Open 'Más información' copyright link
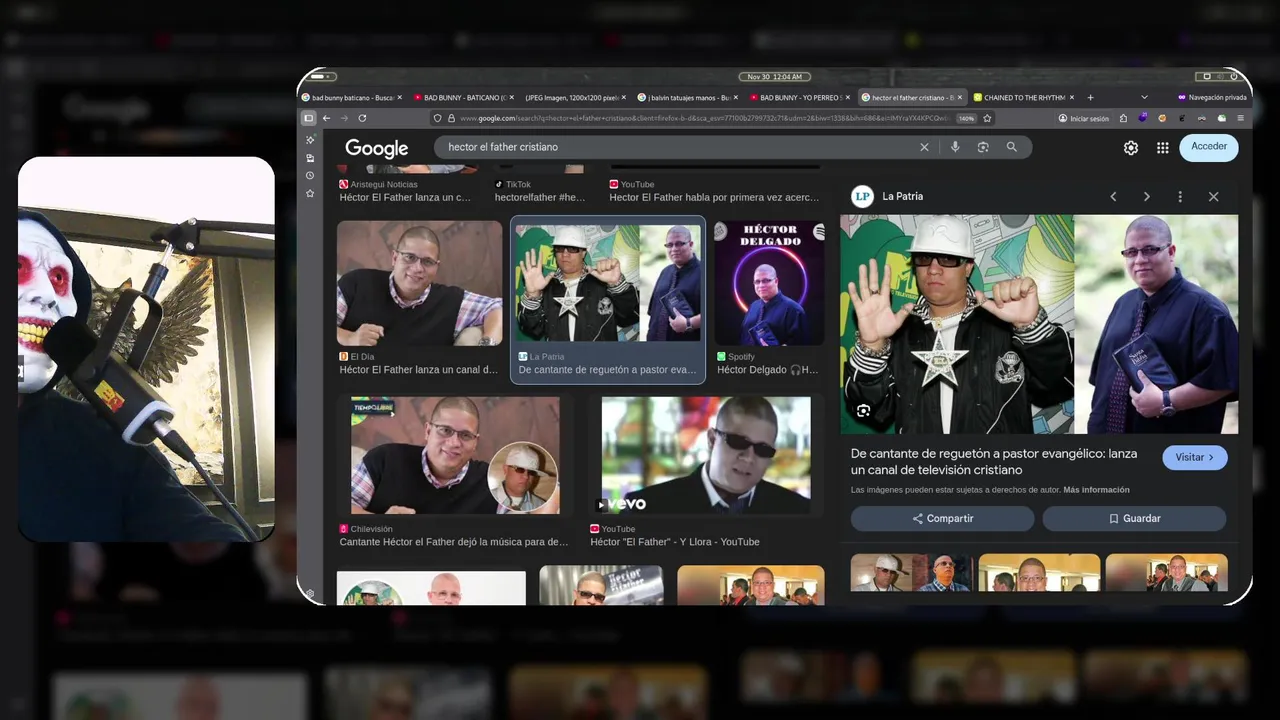 (x=1097, y=490)
